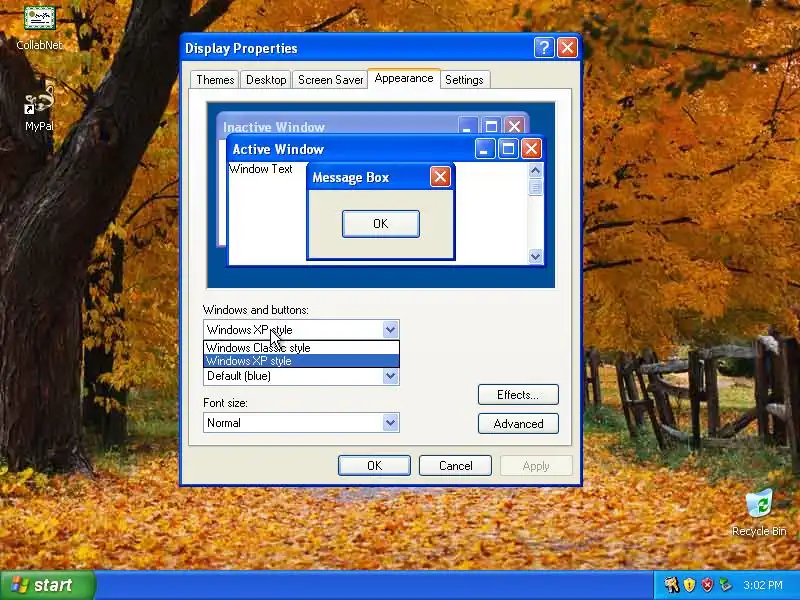Choose Windows Classic style from the list
800x600 pixels.
pos(301,347)
